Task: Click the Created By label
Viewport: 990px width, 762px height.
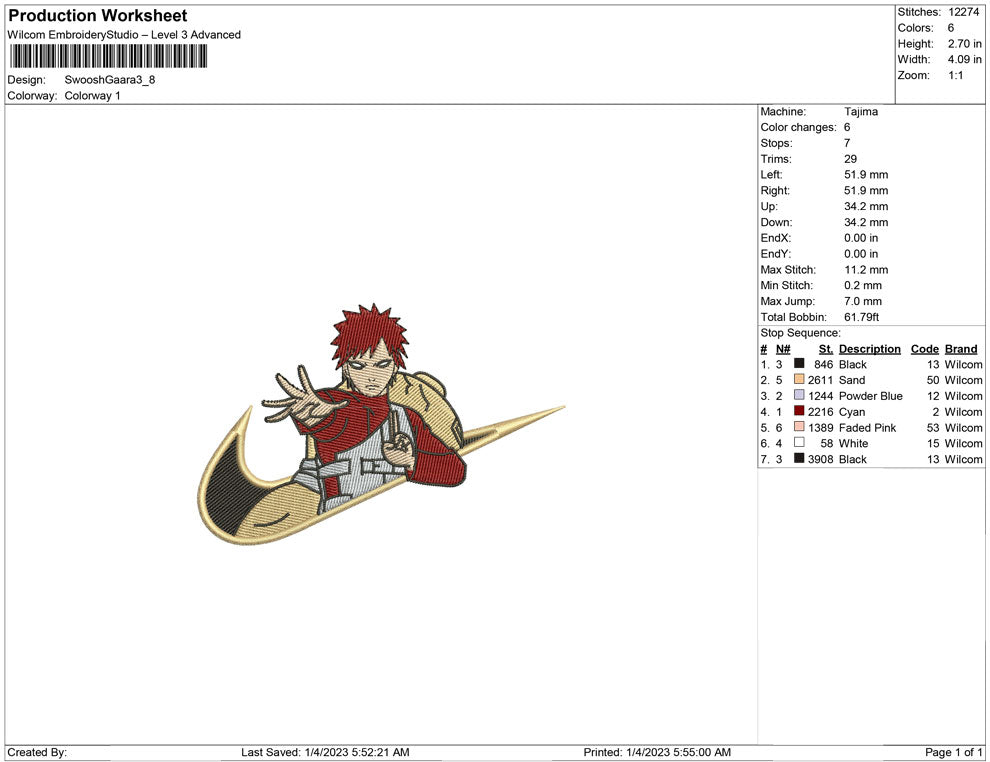Action: [37, 752]
